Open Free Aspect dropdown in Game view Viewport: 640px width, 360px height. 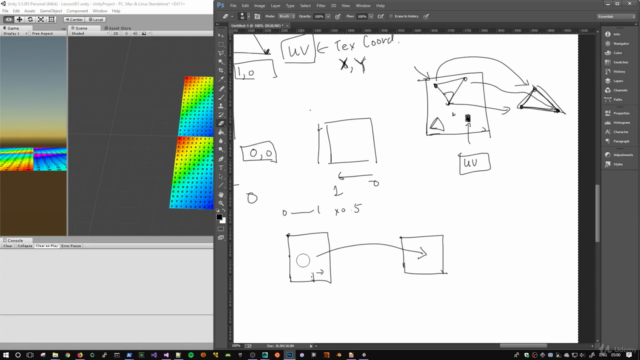(x=48, y=33)
